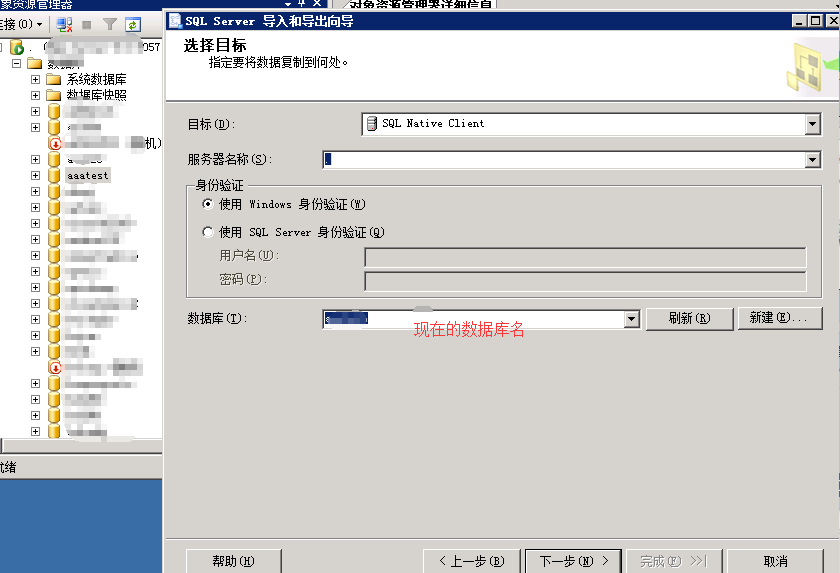Click into the 服务器名称 text field

tap(564, 160)
